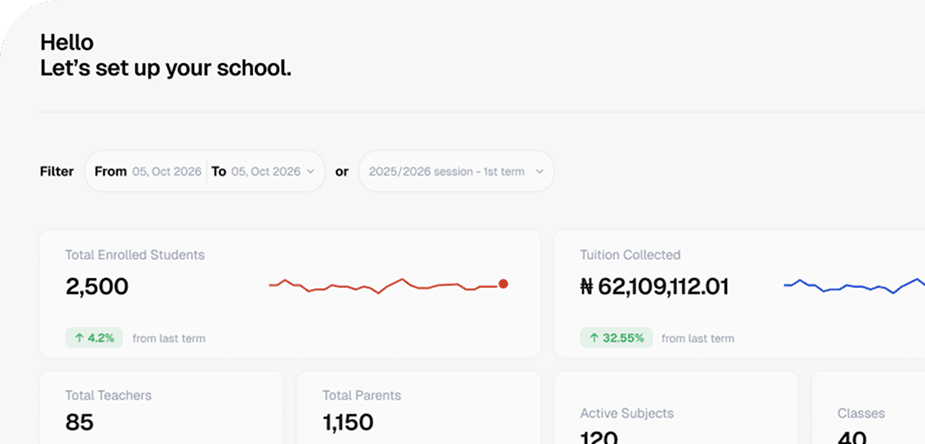Open the To date picker field
This screenshot has width=925, height=444.
point(256,172)
